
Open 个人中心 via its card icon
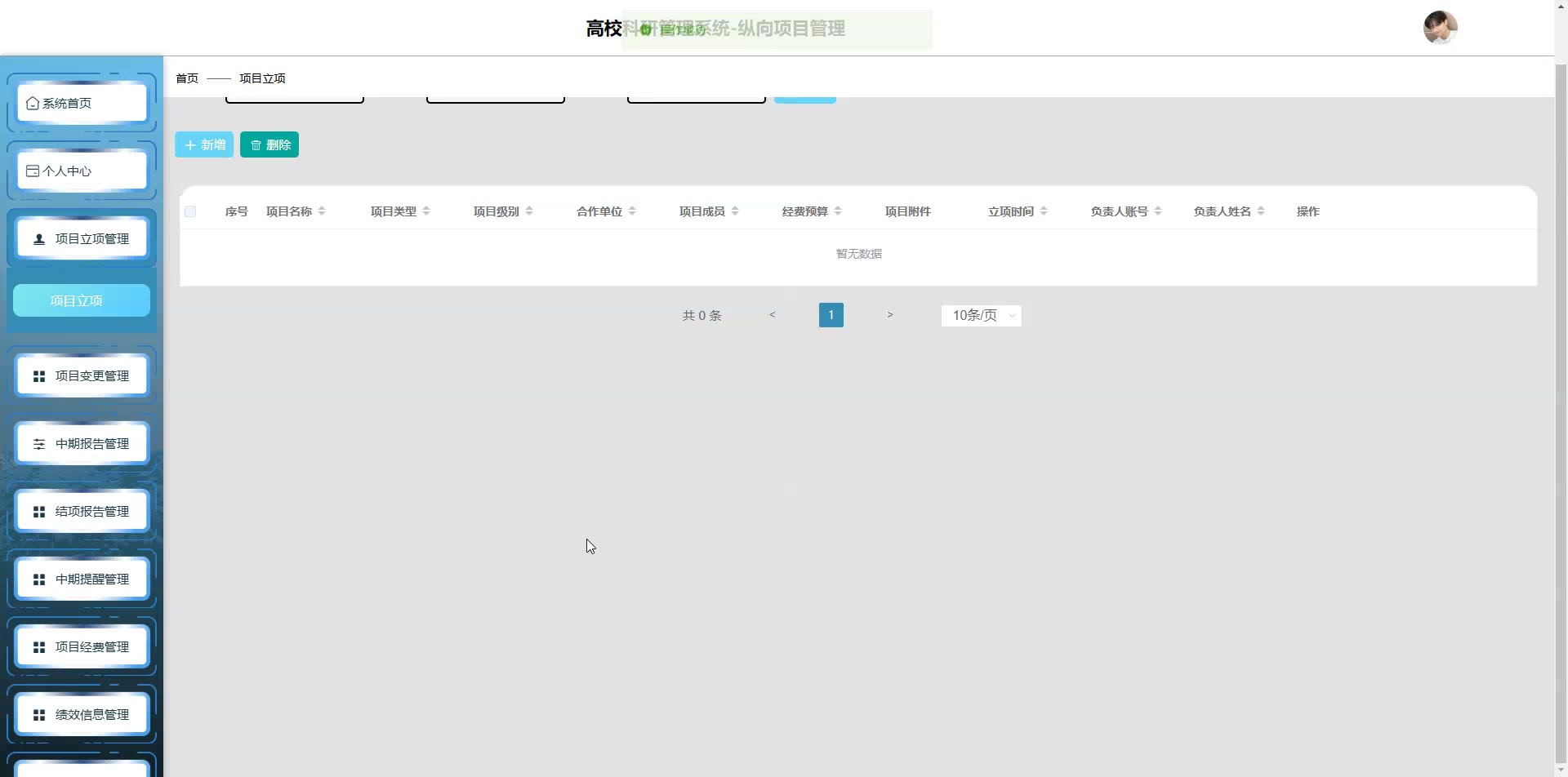click(33, 171)
